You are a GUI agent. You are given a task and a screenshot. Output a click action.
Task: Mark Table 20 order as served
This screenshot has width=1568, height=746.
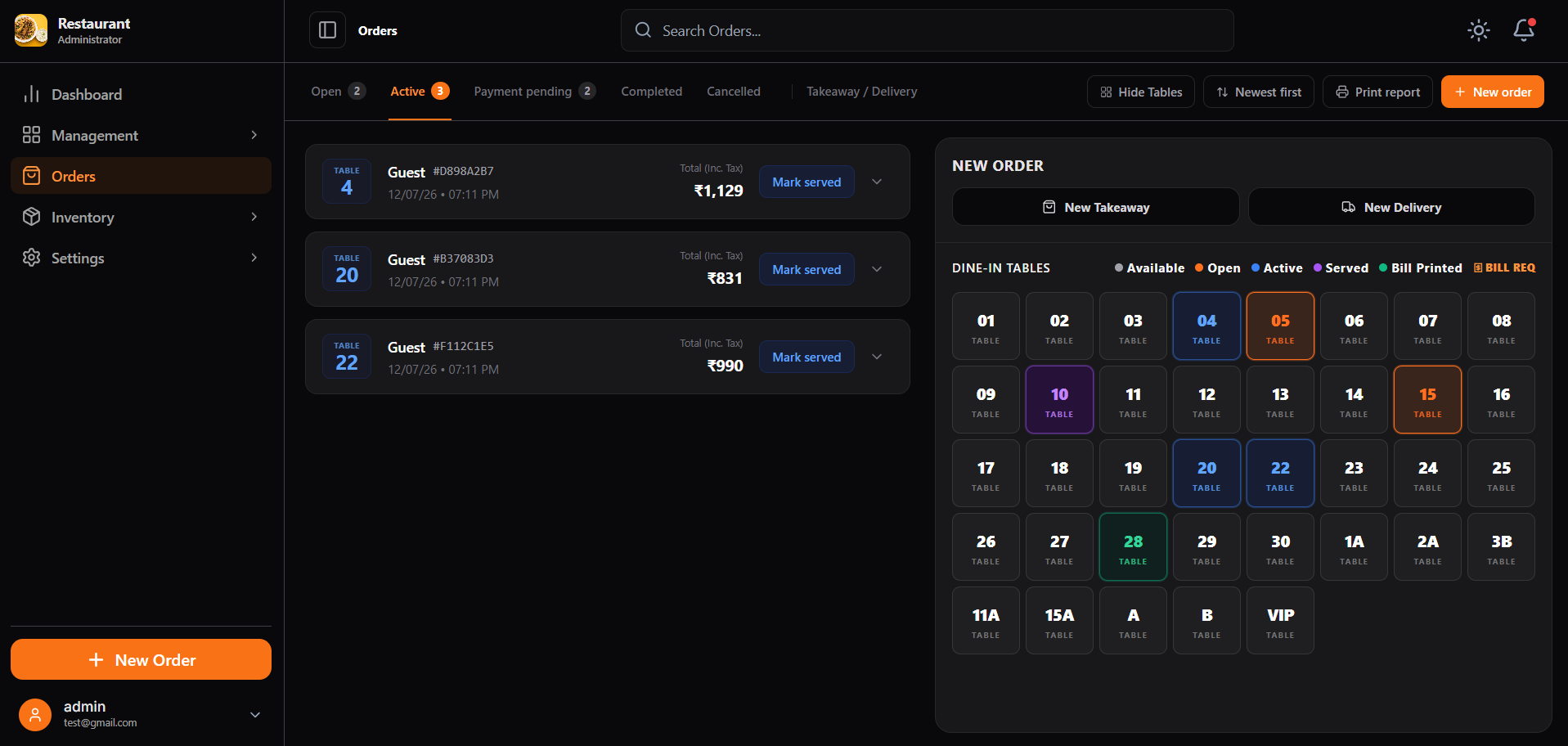tap(806, 269)
